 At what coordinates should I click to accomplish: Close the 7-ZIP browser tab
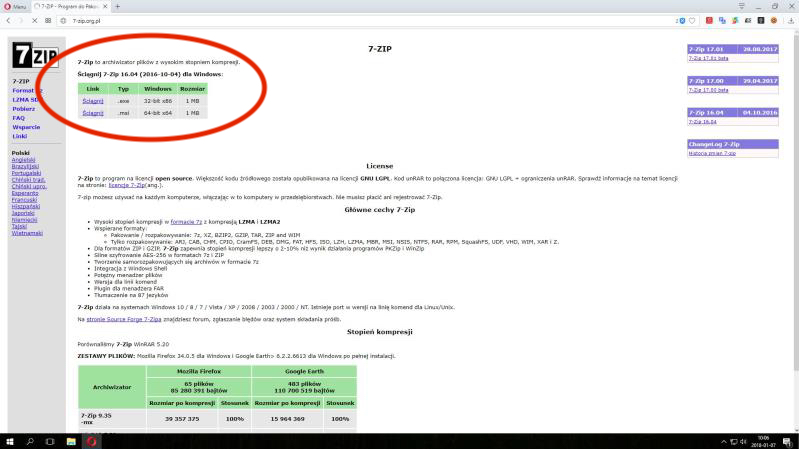105,7
